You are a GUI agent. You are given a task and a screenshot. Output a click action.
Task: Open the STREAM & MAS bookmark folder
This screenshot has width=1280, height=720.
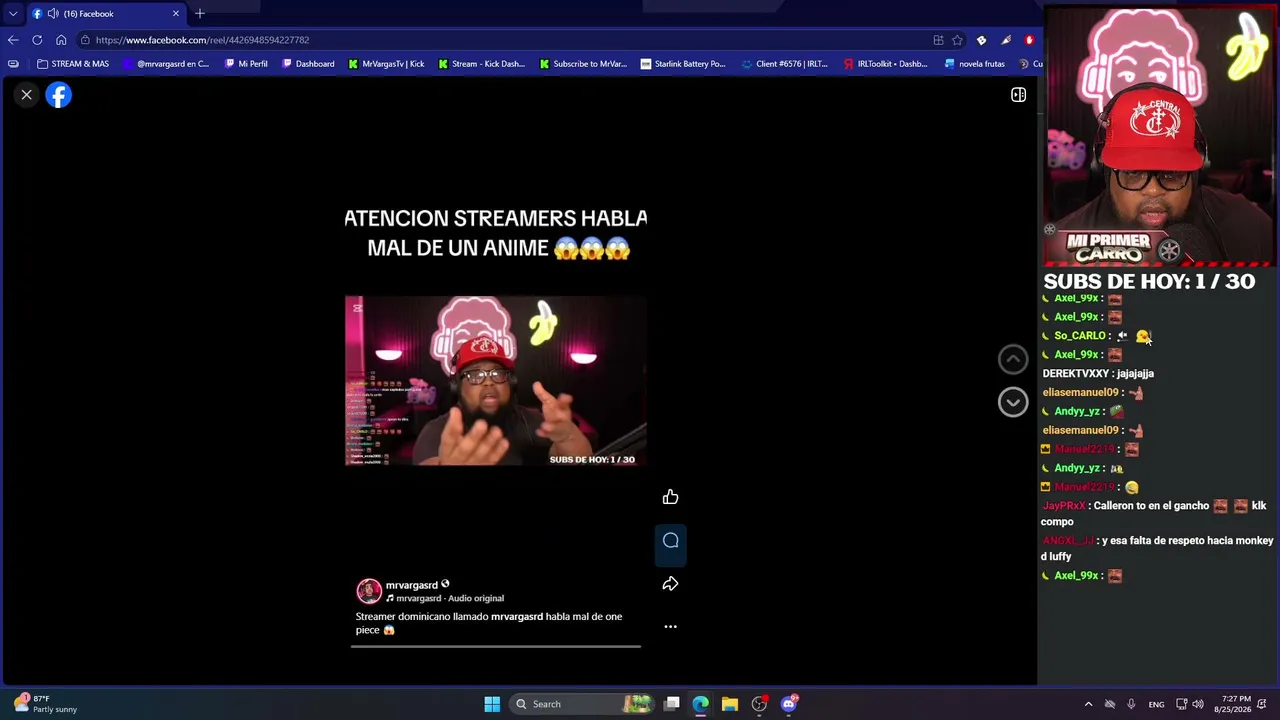[x=73, y=64]
